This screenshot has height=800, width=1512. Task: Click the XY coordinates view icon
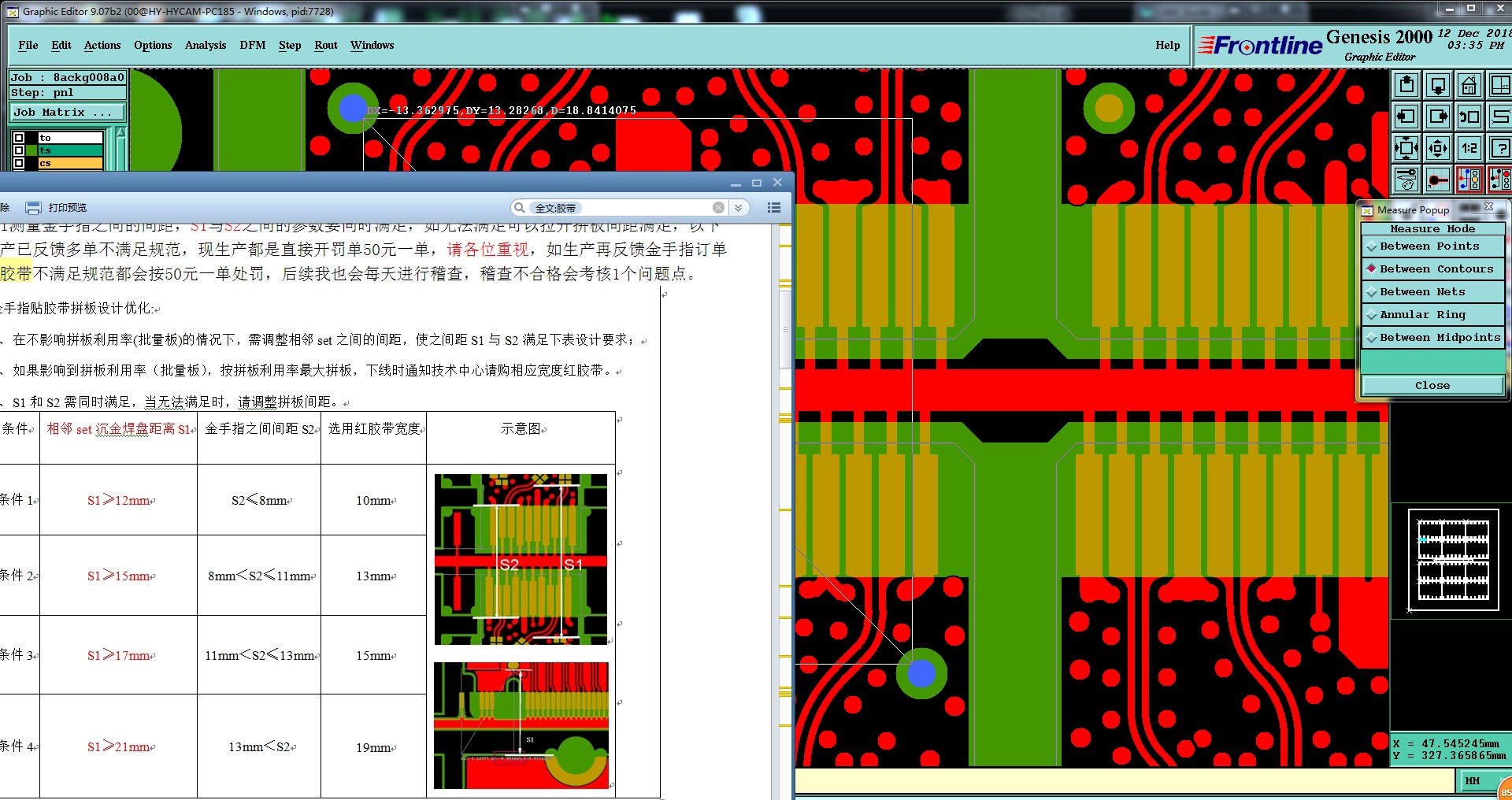click(x=1499, y=84)
